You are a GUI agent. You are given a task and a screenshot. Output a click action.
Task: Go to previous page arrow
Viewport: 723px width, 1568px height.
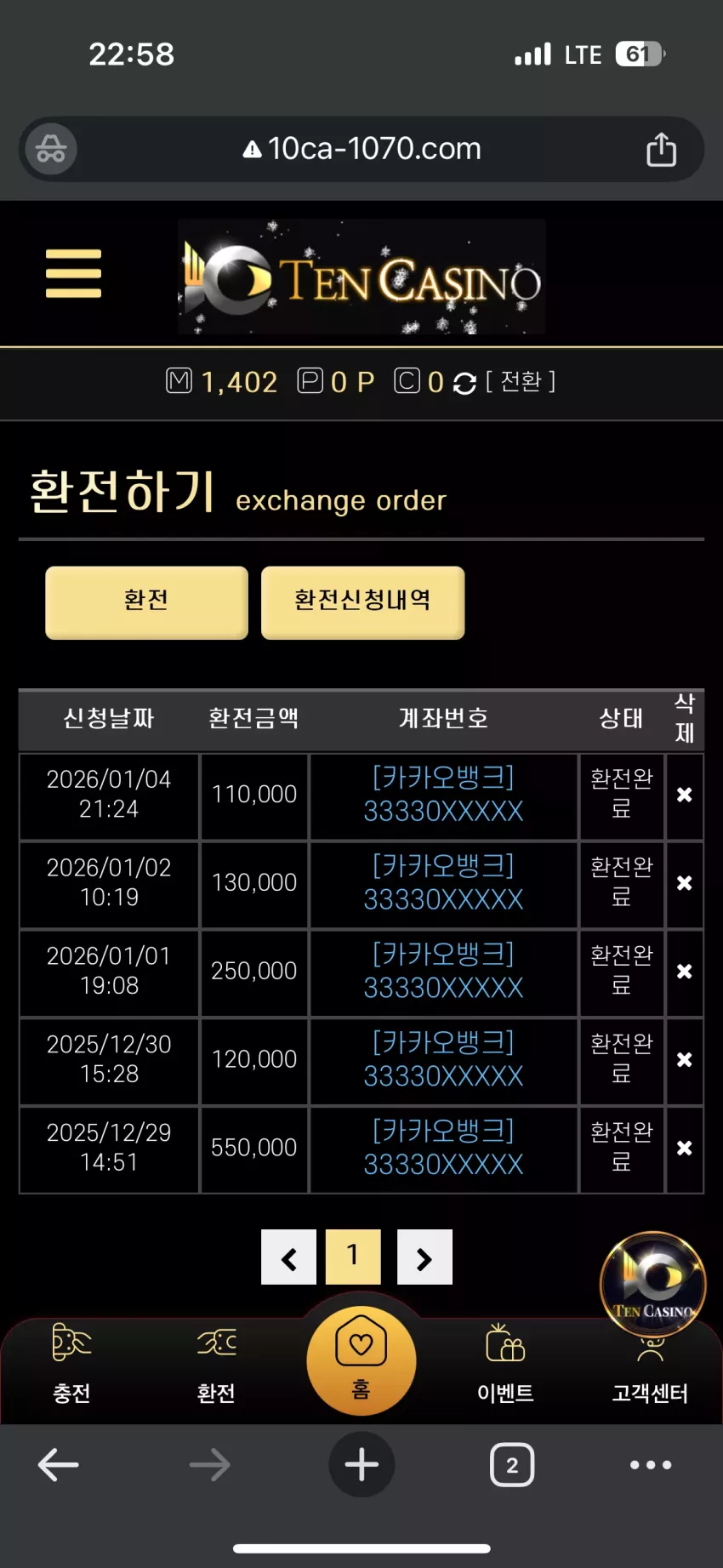click(289, 1257)
